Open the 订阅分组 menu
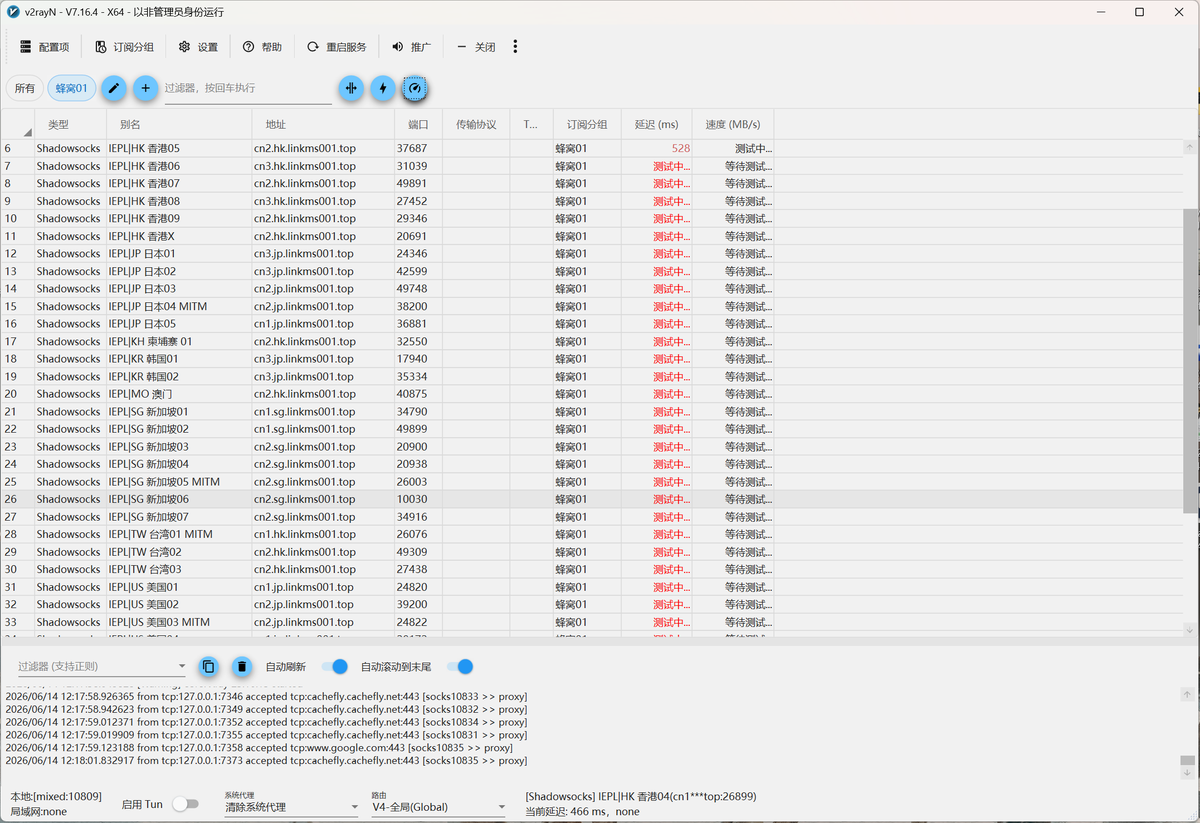The height and width of the screenshot is (823, 1200). (x=125, y=47)
